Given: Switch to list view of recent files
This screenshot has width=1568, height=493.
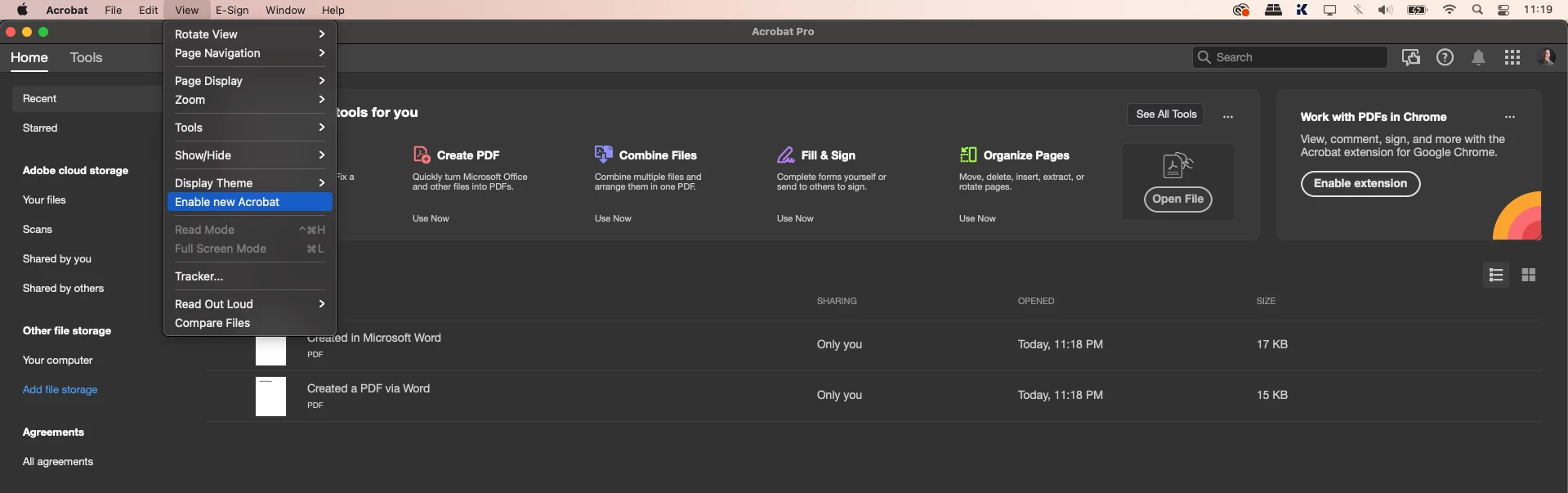Looking at the screenshot, I should (x=1496, y=275).
